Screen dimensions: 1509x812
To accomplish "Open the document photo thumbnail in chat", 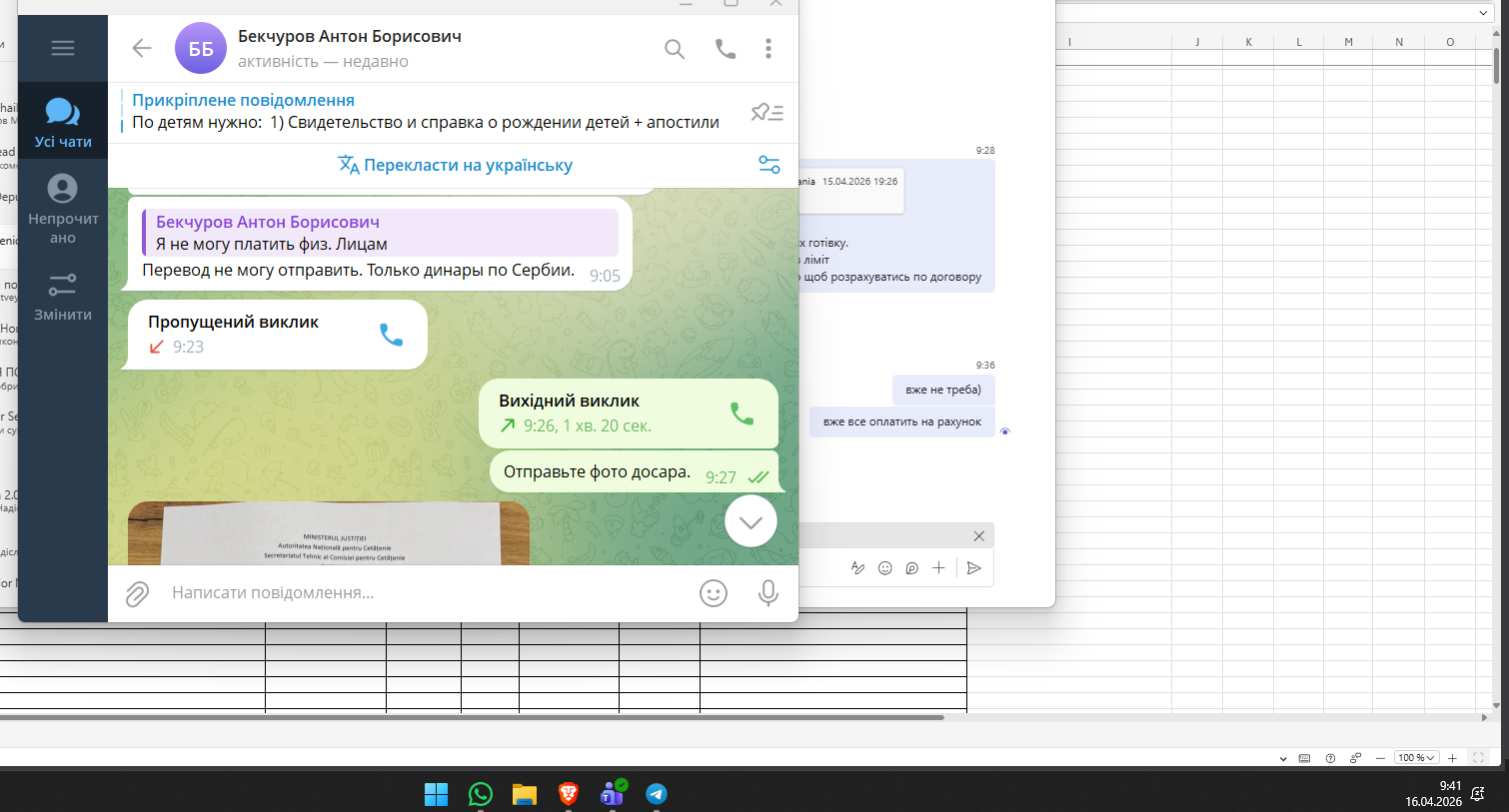I will coord(329,533).
